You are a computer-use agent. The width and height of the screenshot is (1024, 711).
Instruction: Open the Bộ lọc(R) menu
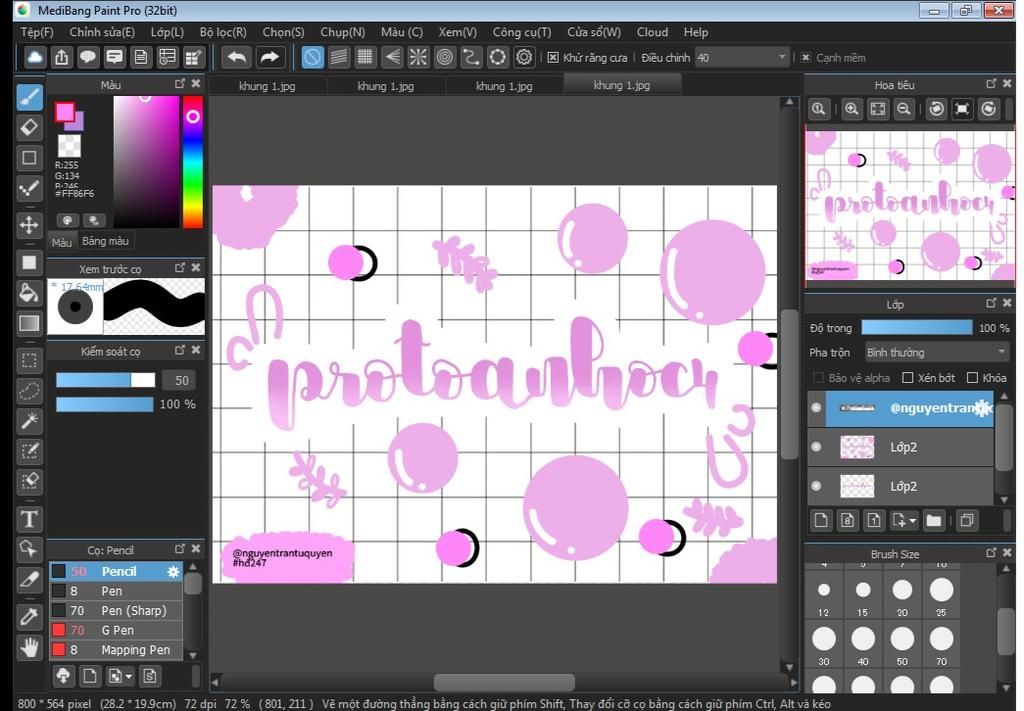click(x=223, y=32)
